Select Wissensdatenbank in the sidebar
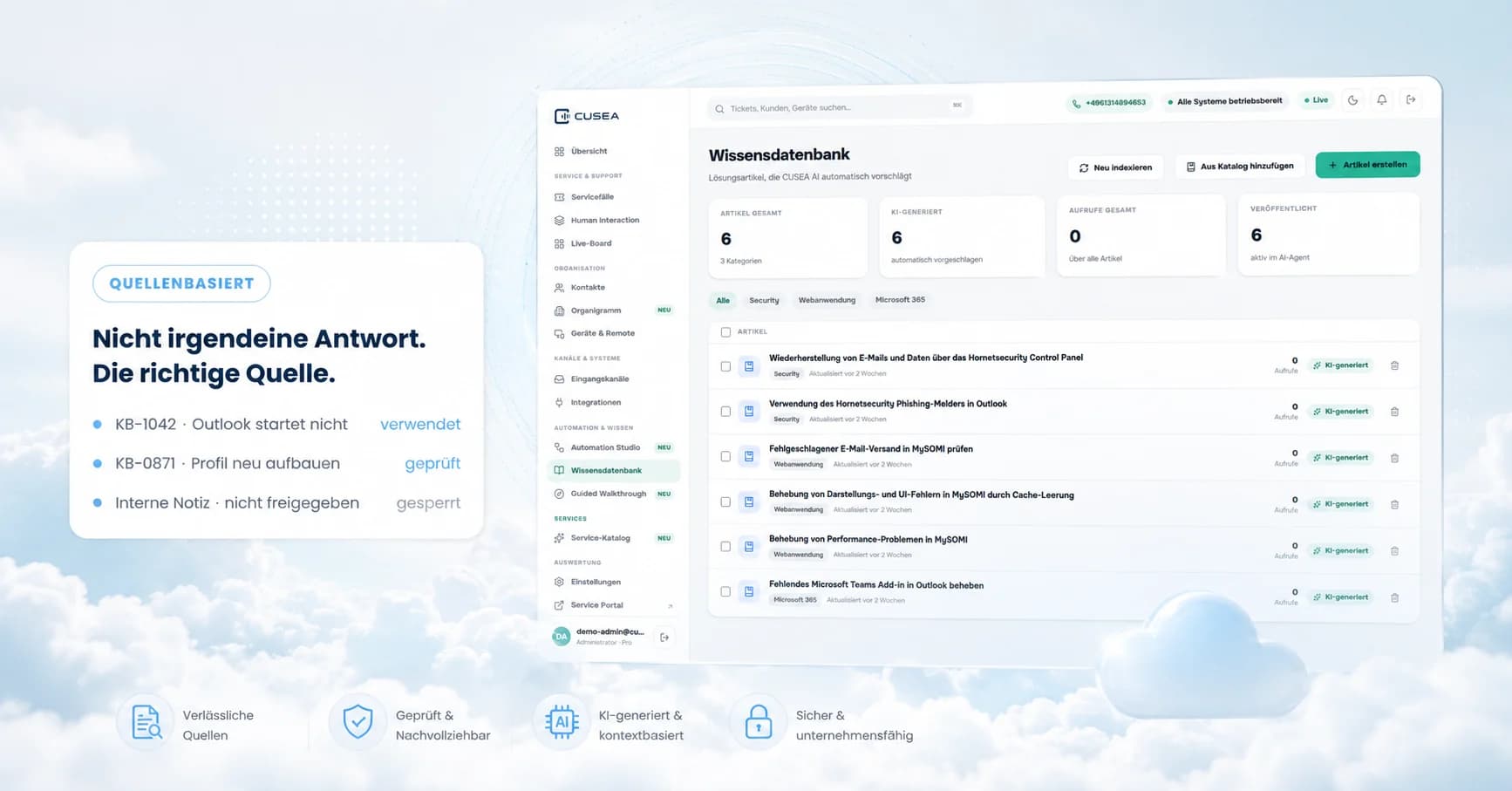The height and width of the screenshot is (791, 1512). click(x=614, y=471)
